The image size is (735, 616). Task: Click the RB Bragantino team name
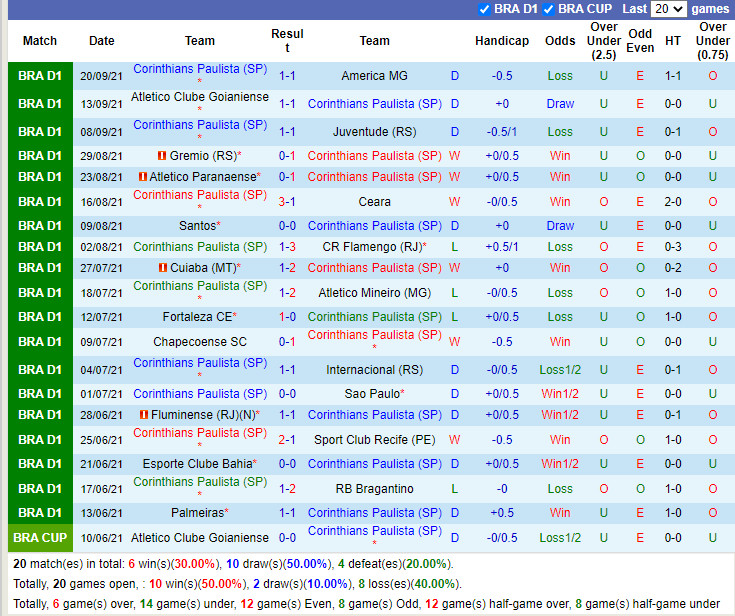click(374, 489)
